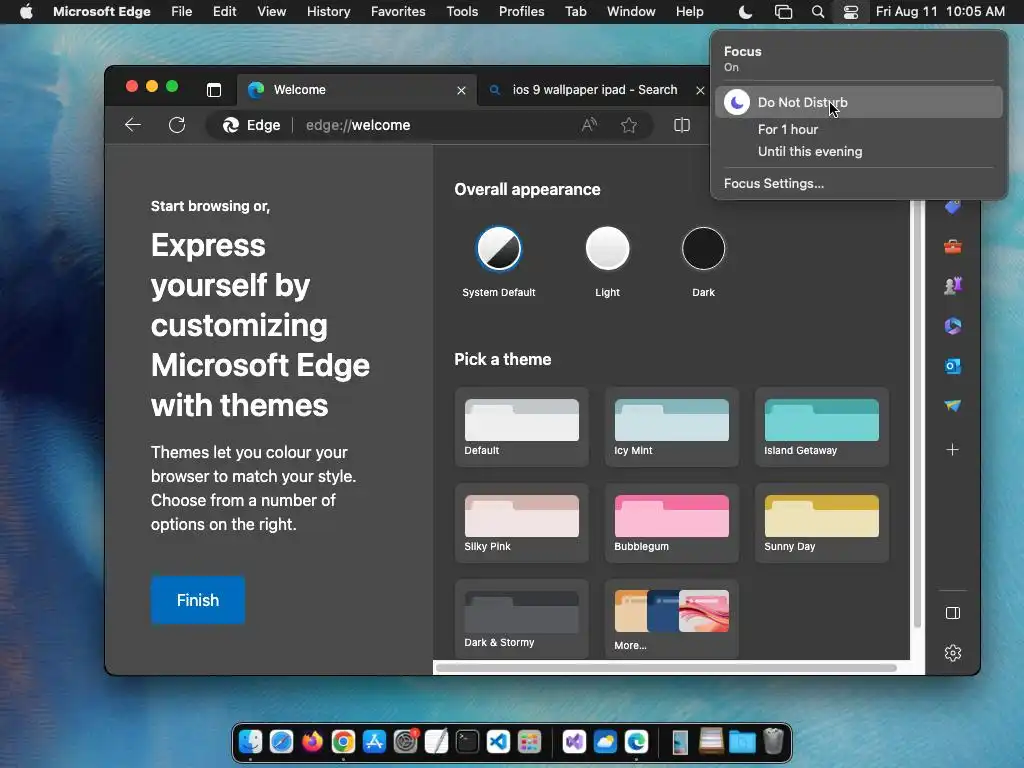Pick the Bubblegum theme
Screen dimensions: 1024x768
(x=671, y=523)
